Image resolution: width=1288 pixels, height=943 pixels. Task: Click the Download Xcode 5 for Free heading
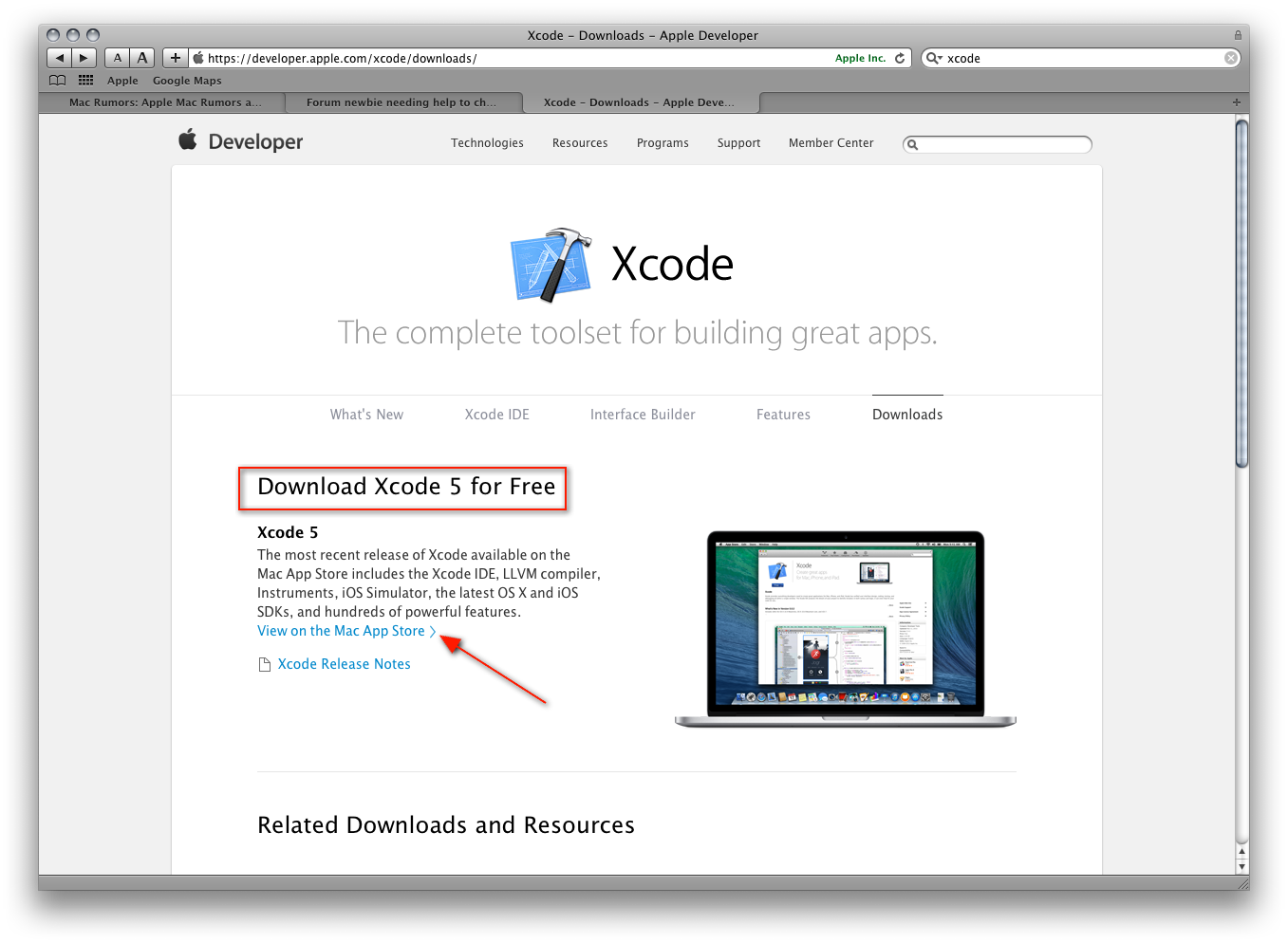[x=406, y=487]
